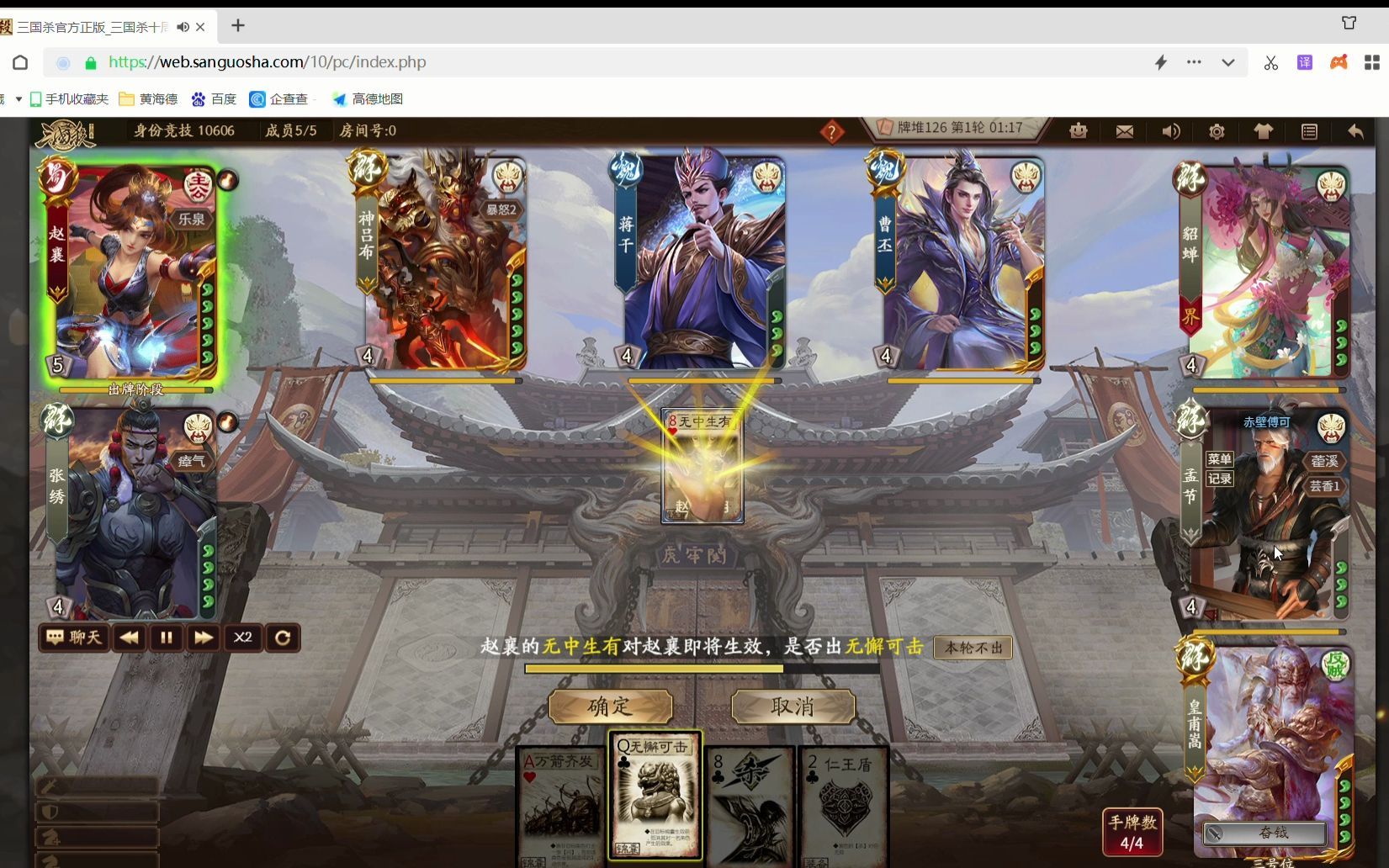Click the return arrow icon
This screenshot has width=1389, height=868.
pyautogui.click(x=1355, y=131)
